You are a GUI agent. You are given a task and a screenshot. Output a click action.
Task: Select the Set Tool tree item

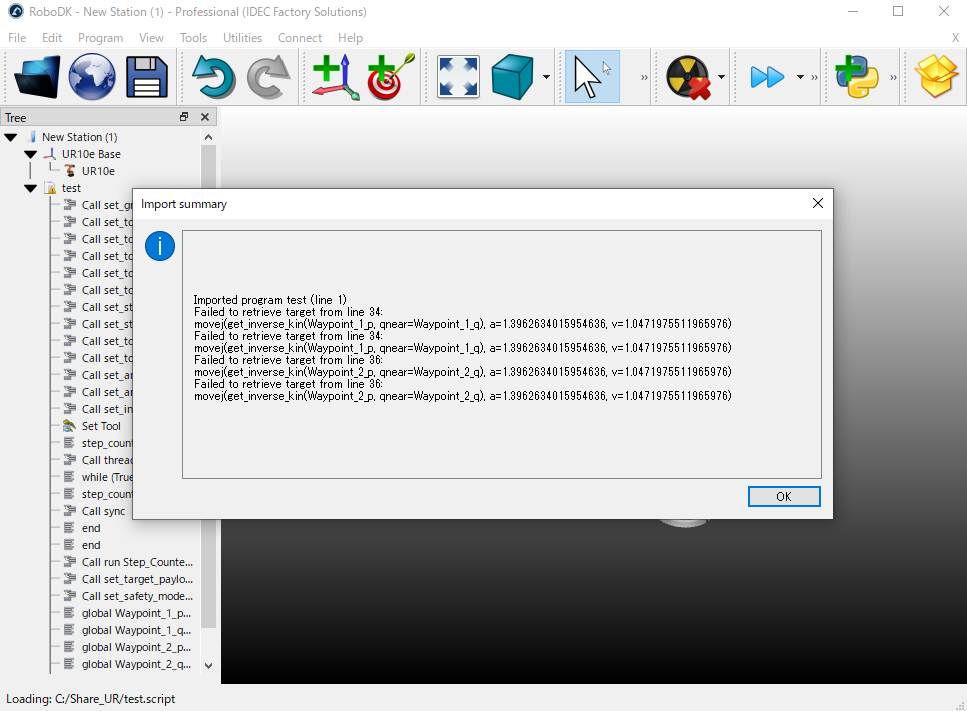pyautogui.click(x=101, y=426)
